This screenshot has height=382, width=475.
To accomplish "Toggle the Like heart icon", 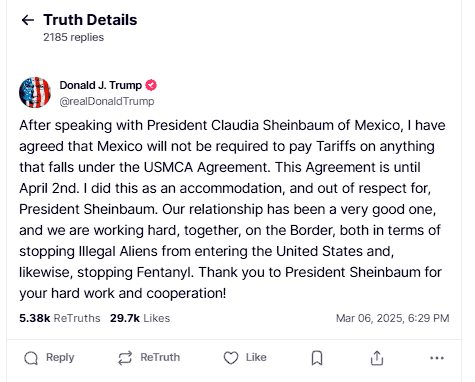I will tap(231, 358).
